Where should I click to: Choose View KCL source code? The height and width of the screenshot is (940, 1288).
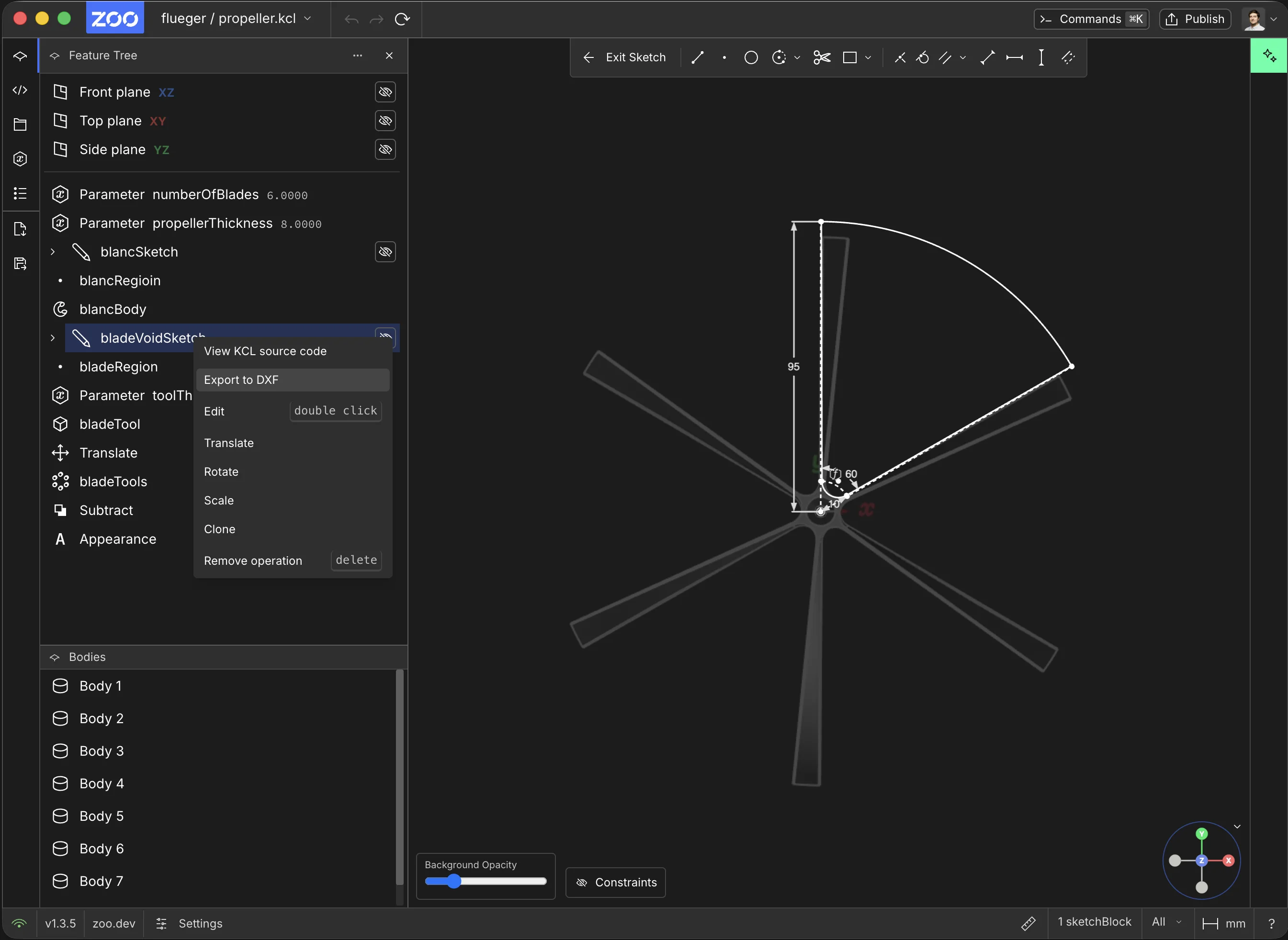pos(293,351)
